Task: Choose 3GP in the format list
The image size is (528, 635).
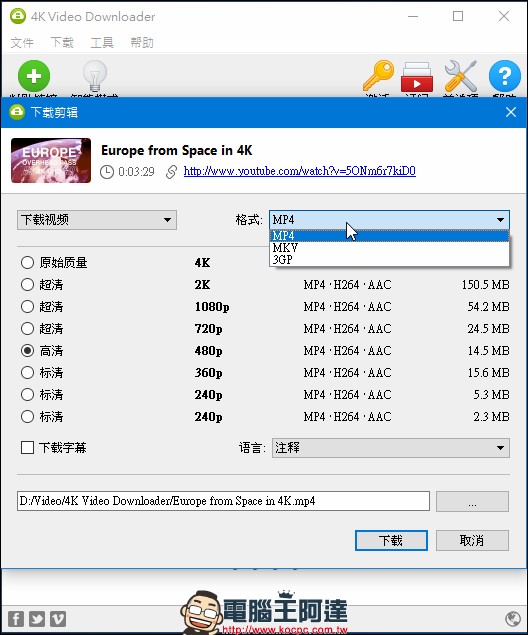Action: click(389, 259)
